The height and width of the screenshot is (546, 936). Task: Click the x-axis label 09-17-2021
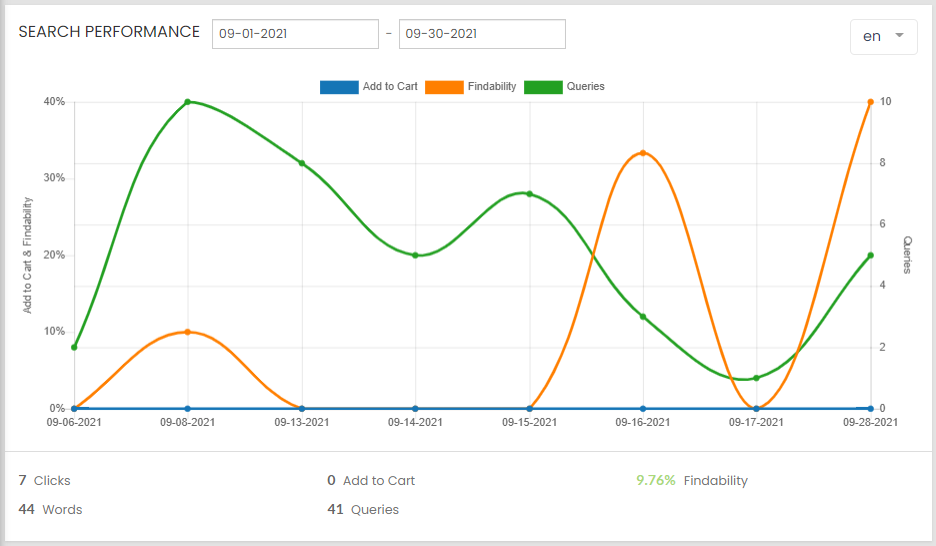pos(756,422)
